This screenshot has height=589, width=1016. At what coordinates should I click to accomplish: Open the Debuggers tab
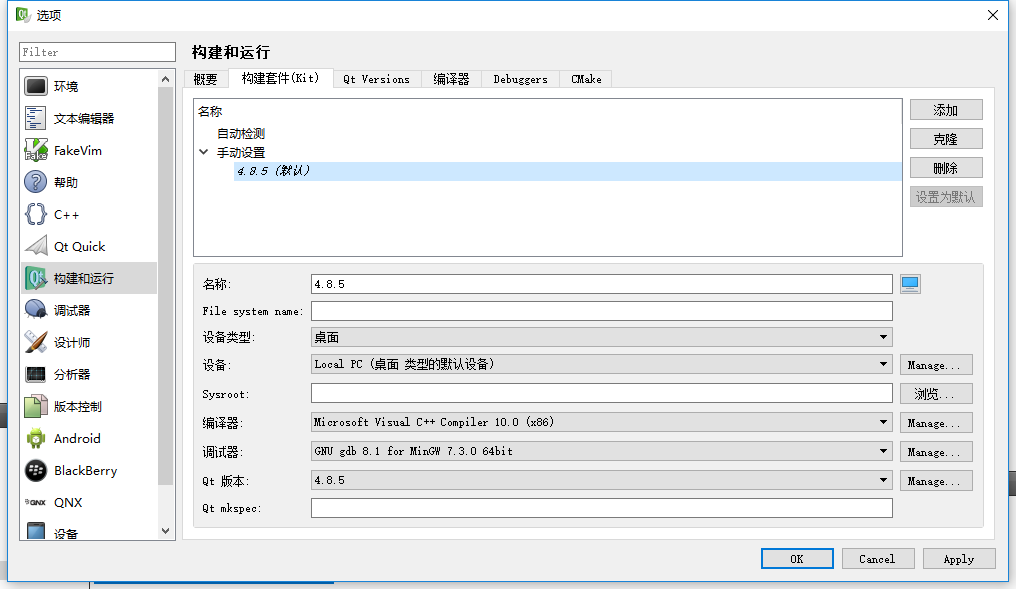519,78
